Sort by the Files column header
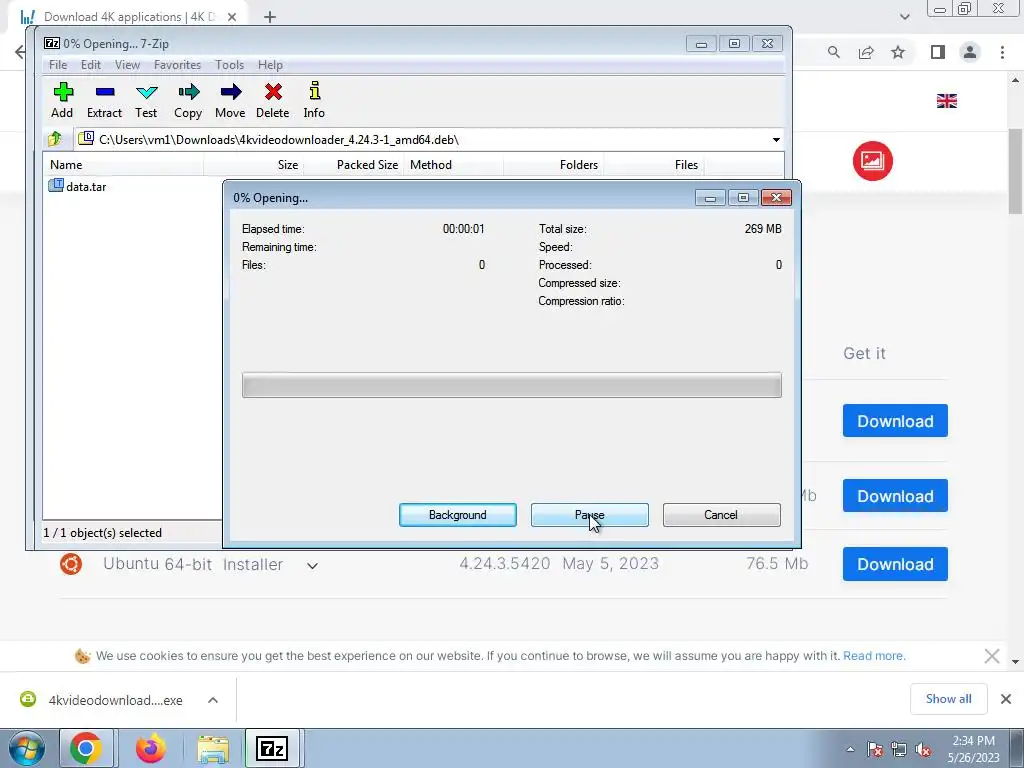This screenshot has height=768, width=1024. pos(653,165)
